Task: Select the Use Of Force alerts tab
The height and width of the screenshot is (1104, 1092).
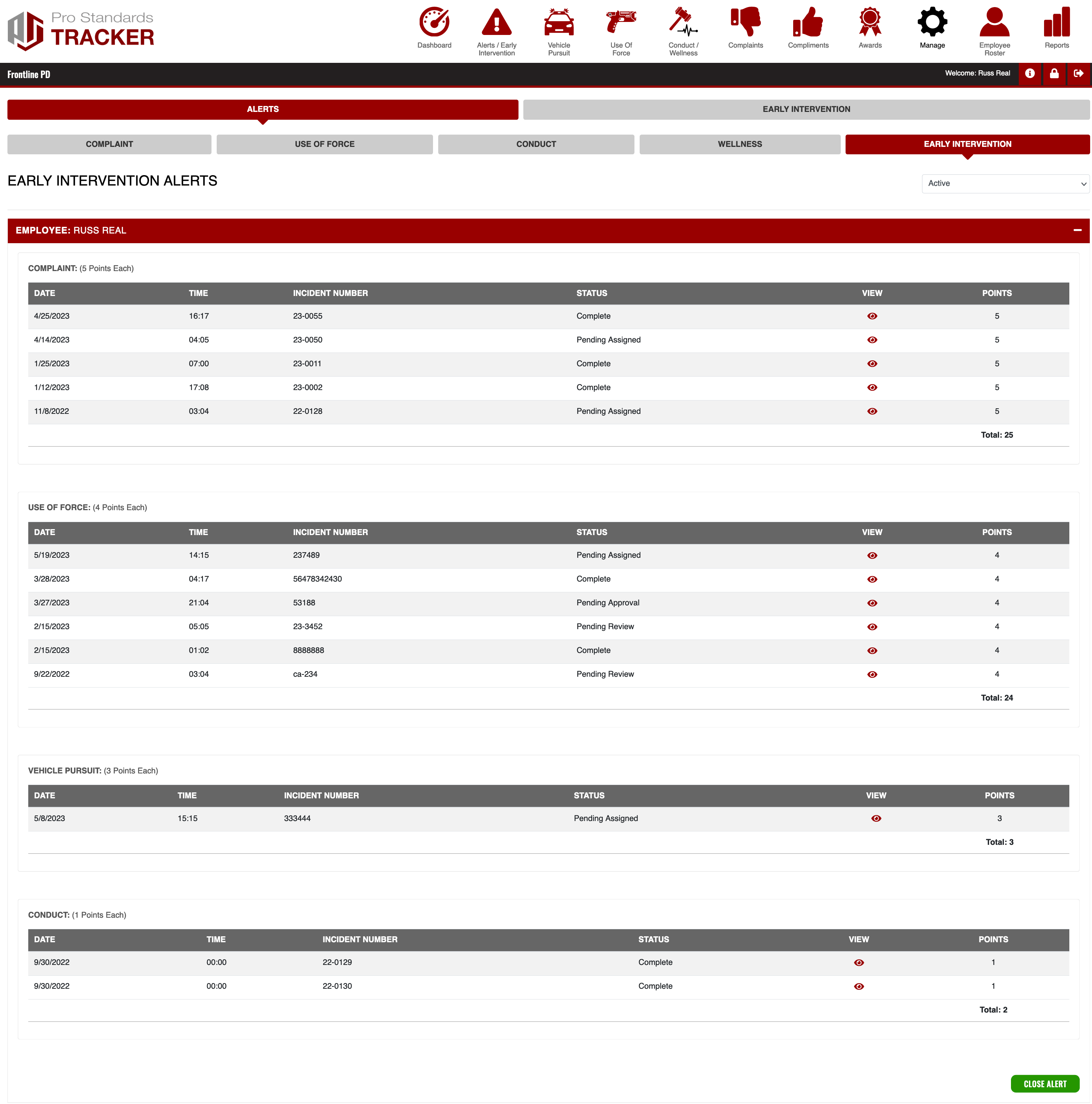Action: (x=324, y=144)
